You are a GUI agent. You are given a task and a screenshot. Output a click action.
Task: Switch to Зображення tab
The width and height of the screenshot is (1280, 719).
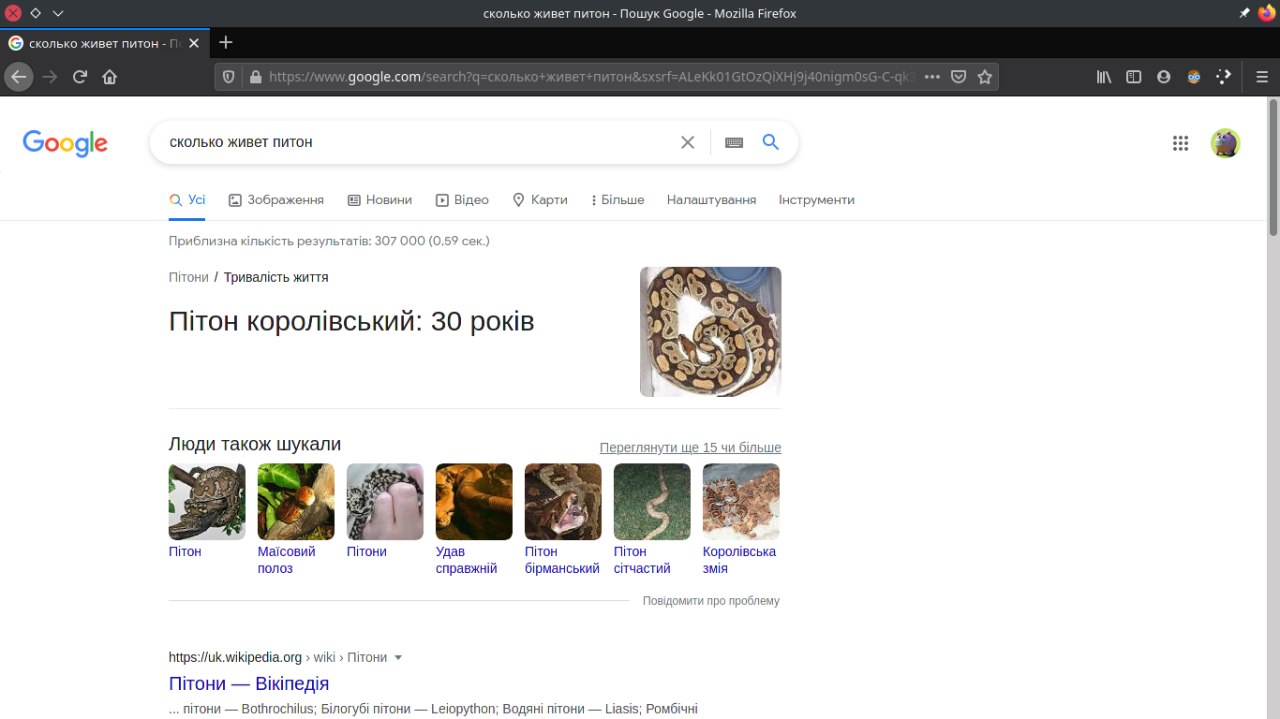coord(276,200)
